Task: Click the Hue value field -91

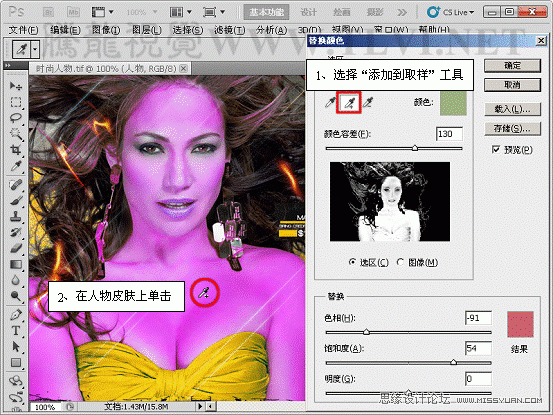Action: coord(478,318)
